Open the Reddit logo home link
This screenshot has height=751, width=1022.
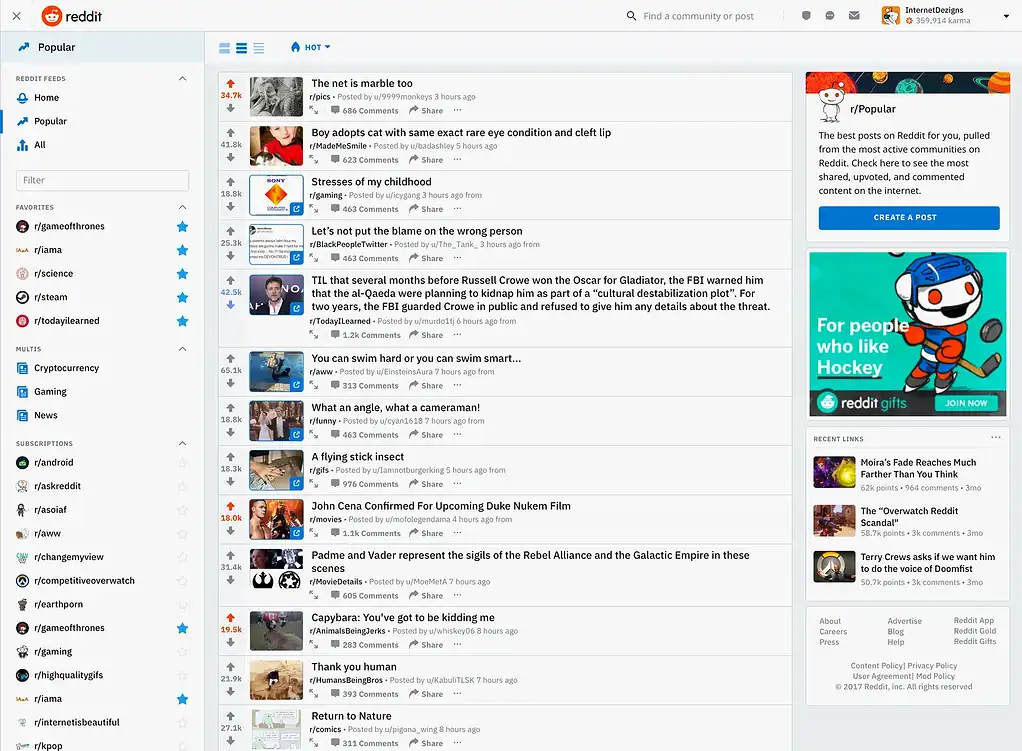coord(72,16)
